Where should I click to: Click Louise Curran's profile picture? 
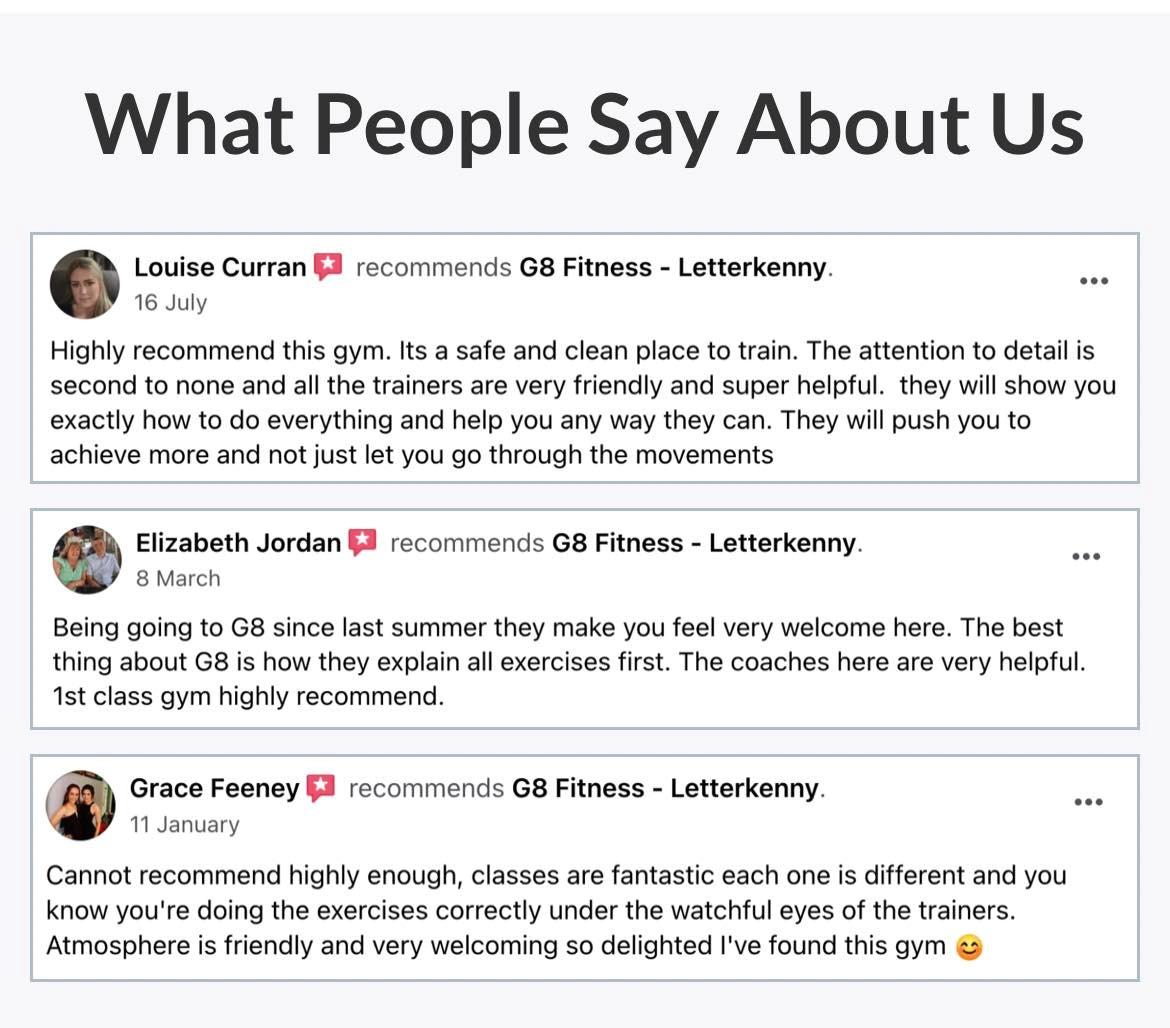point(85,284)
